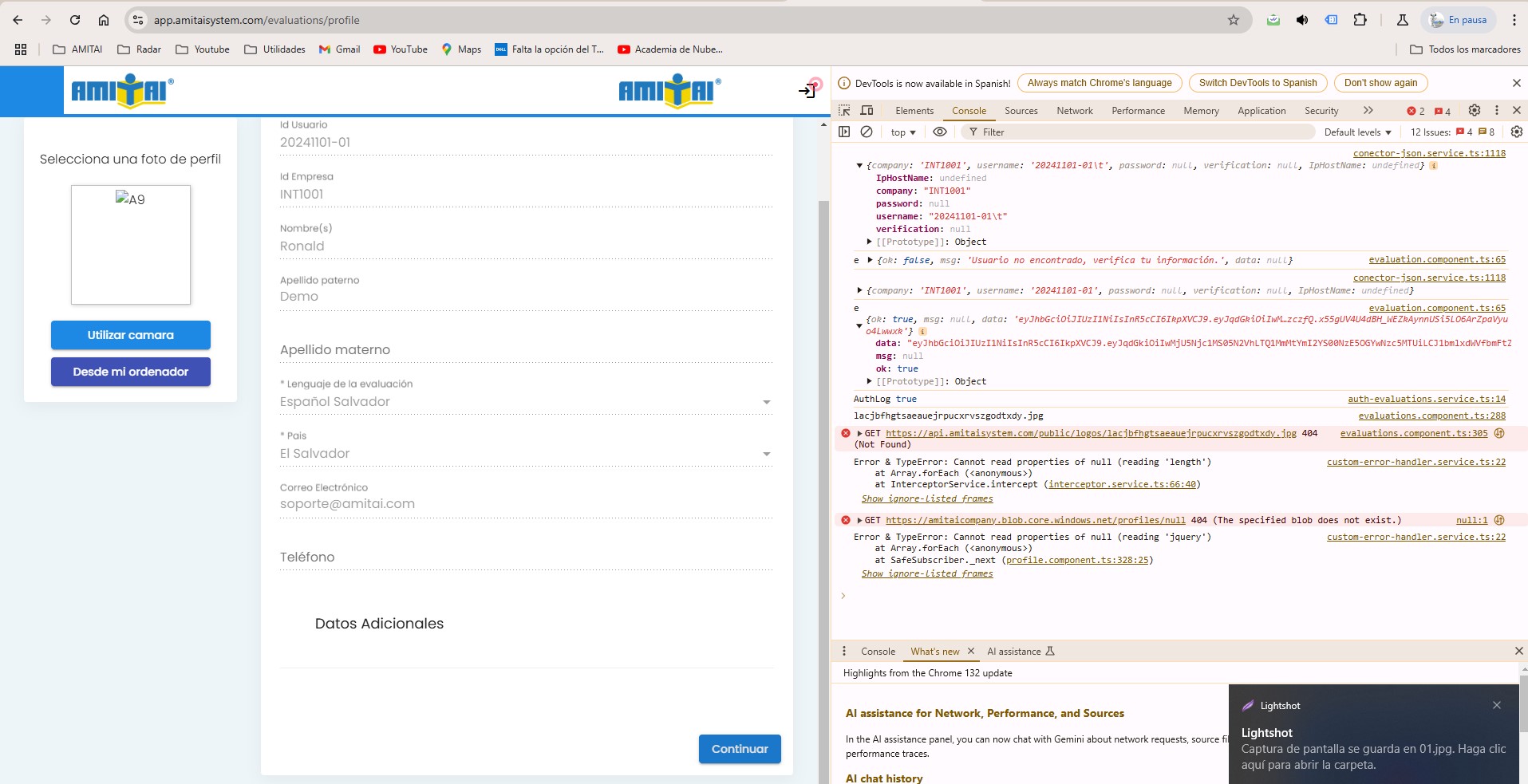1528x784 pixels.
Task: Click the console sidebar toggle icon
Action: [x=844, y=132]
